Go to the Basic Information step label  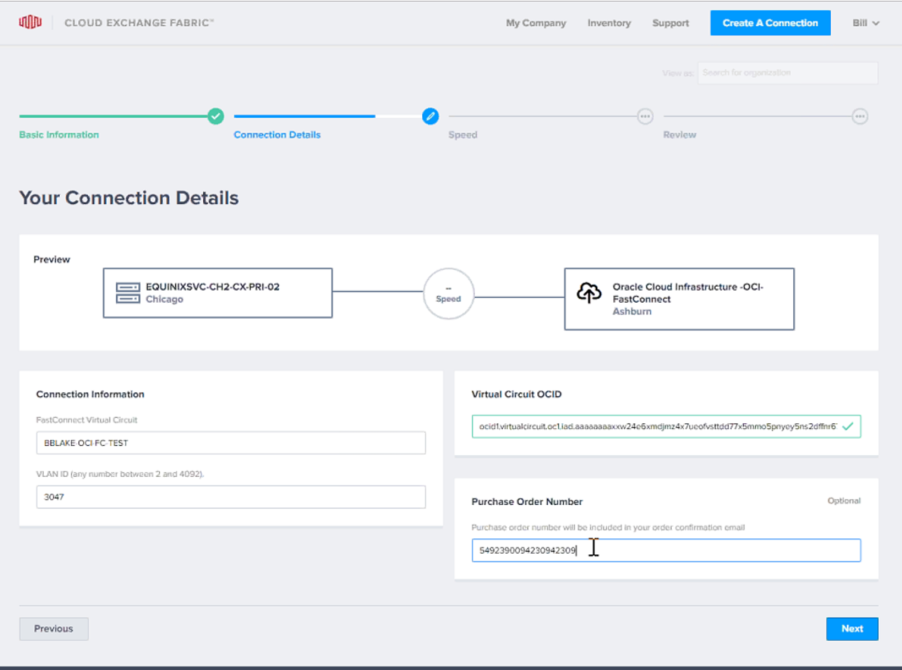tap(59, 135)
